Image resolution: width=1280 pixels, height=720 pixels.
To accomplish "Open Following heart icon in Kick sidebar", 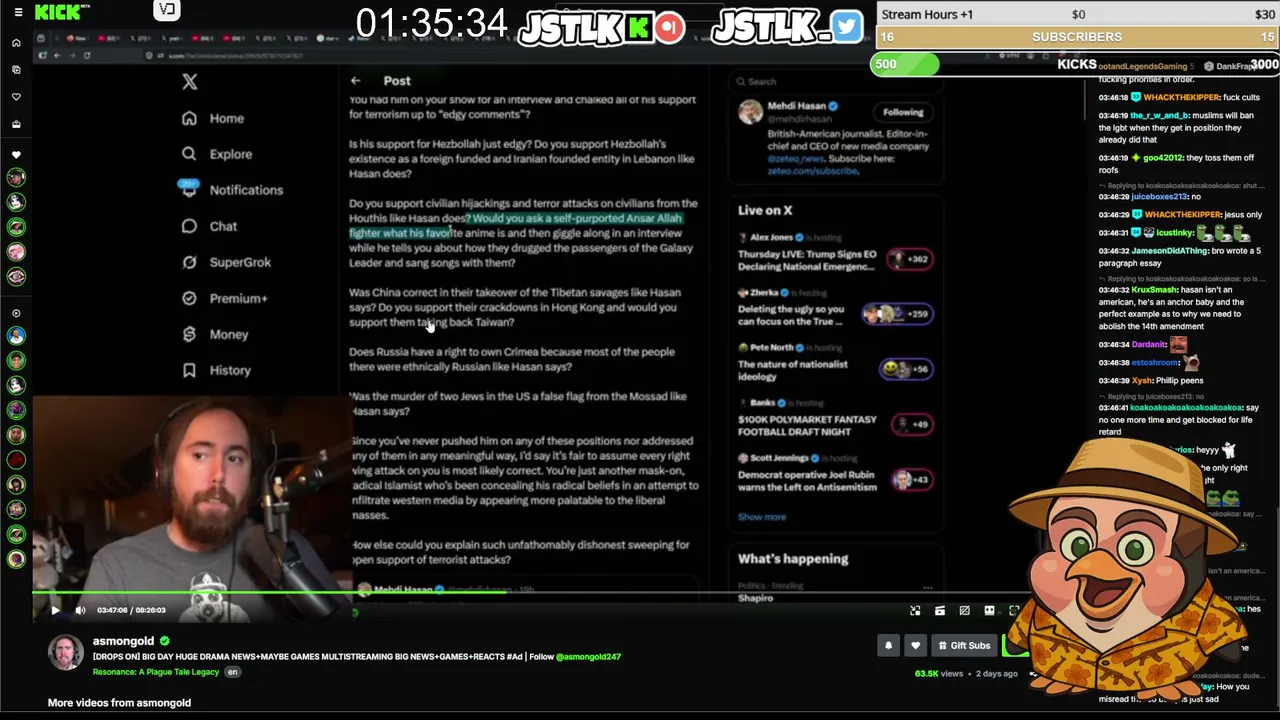I will click(16, 97).
